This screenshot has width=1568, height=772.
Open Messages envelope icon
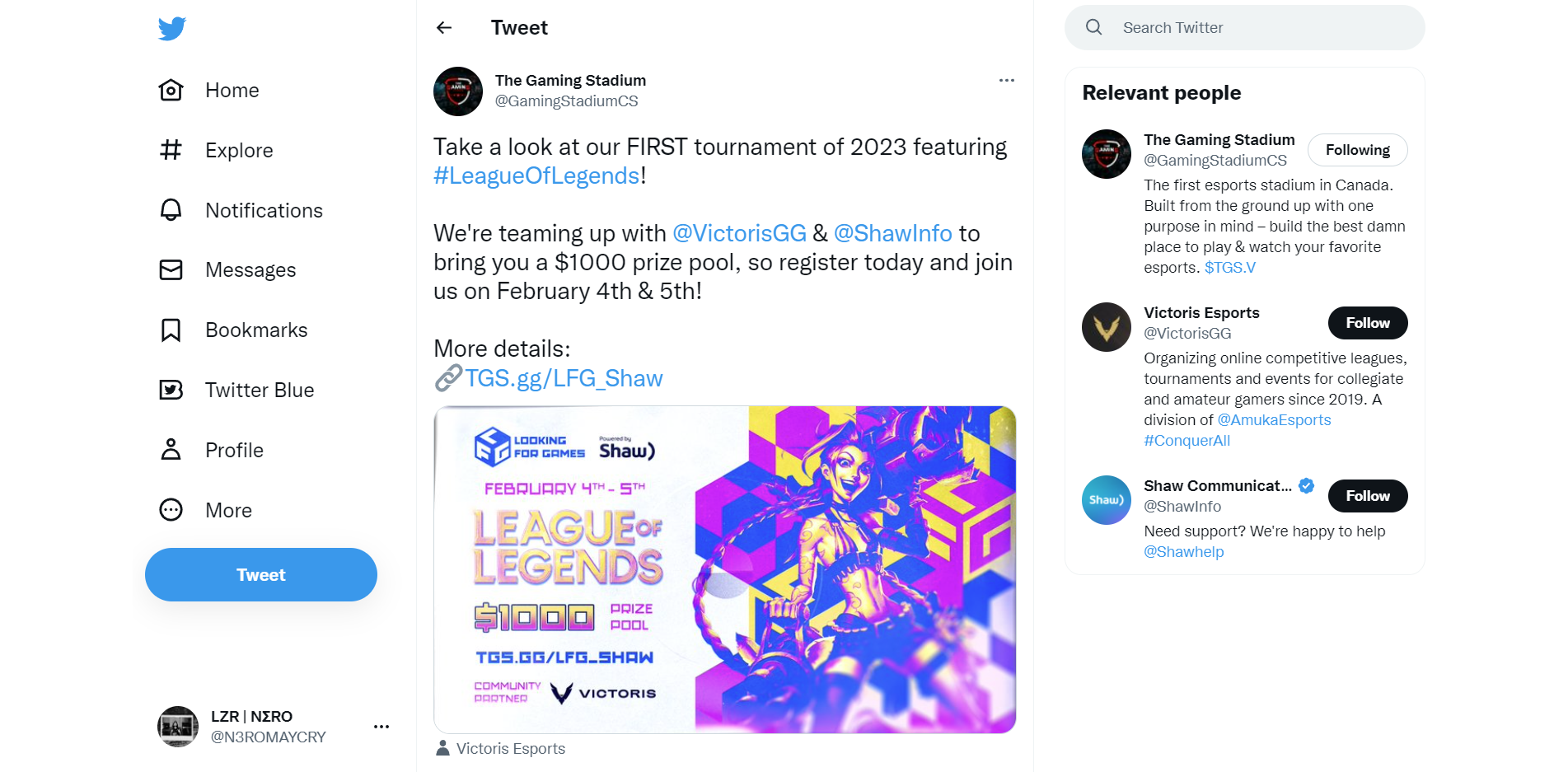coord(171,269)
